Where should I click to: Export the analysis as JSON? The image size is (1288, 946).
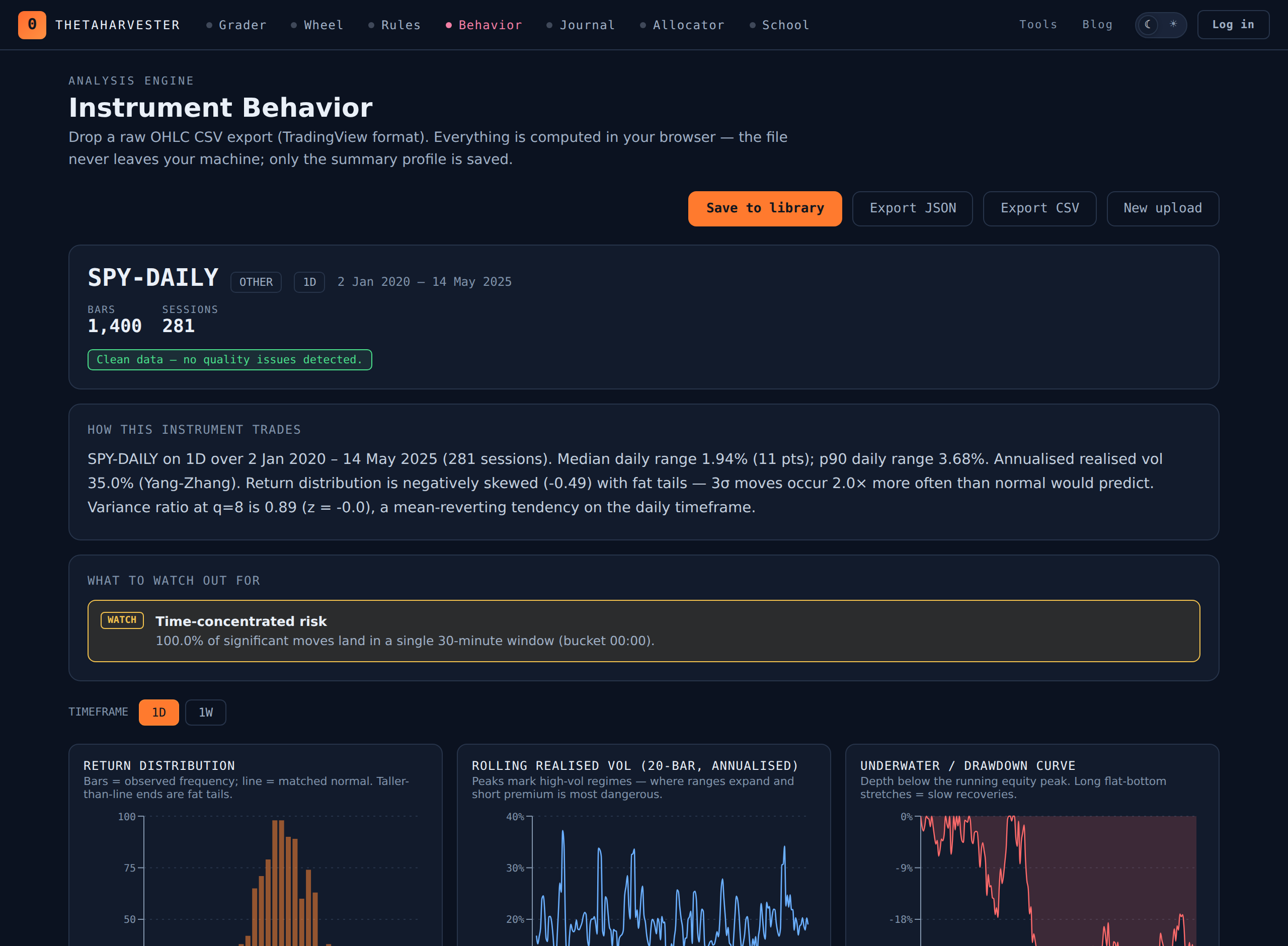[x=913, y=208]
